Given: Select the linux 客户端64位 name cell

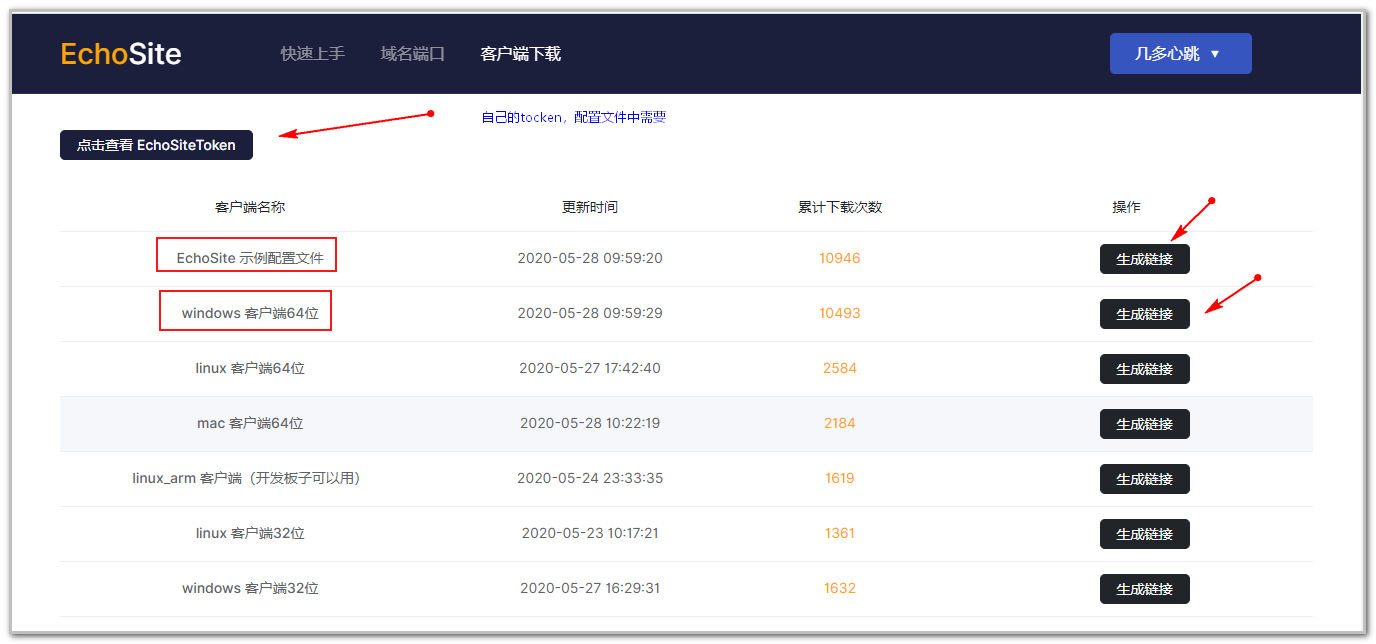Looking at the screenshot, I should click(x=250, y=368).
